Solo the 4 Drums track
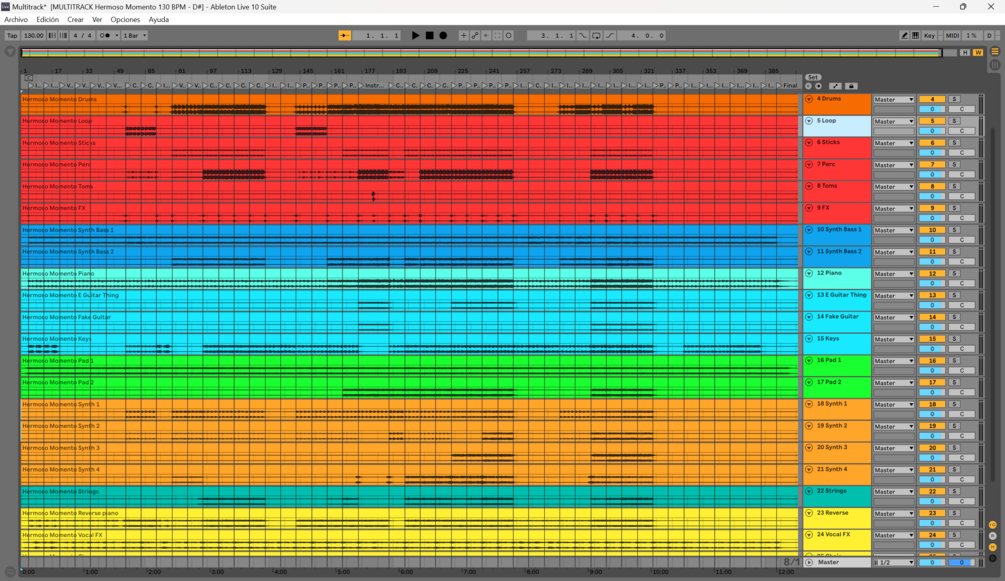Viewport: 1005px width, 581px height. [x=954, y=99]
